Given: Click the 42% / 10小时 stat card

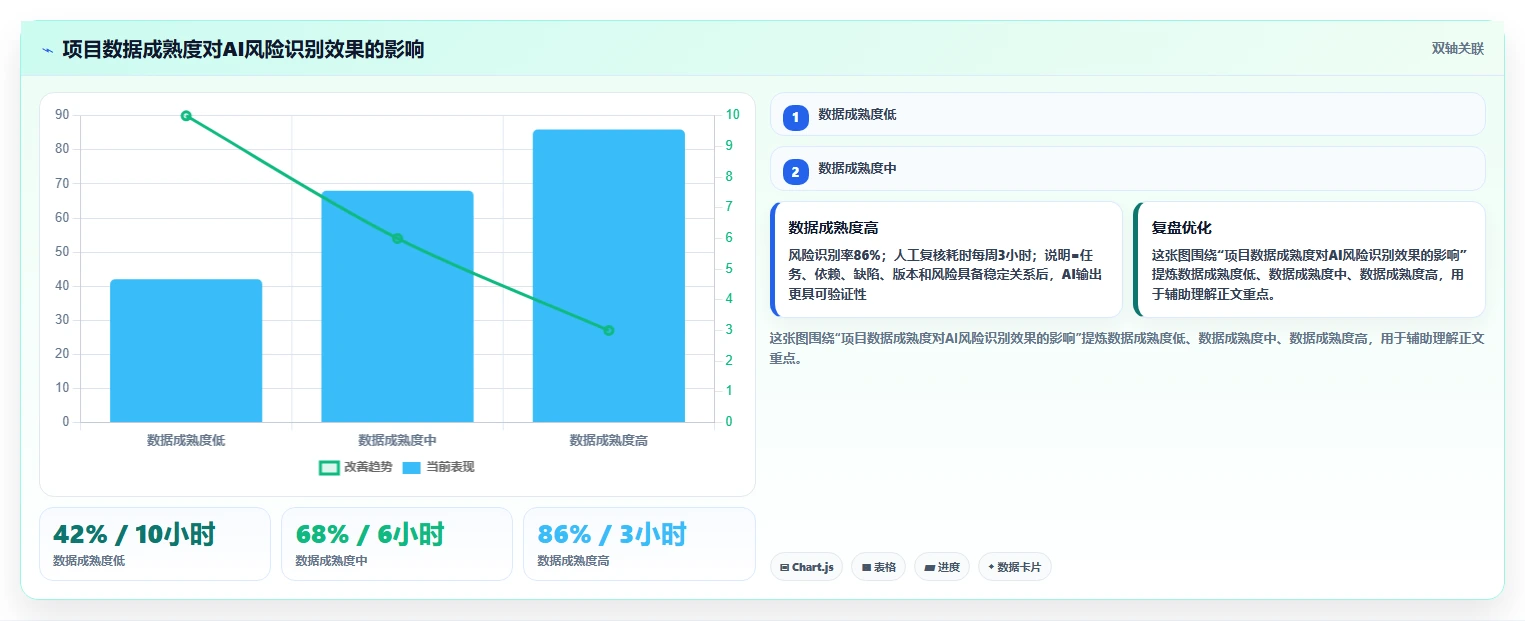Looking at the screenshot, I should click(155, 543).
